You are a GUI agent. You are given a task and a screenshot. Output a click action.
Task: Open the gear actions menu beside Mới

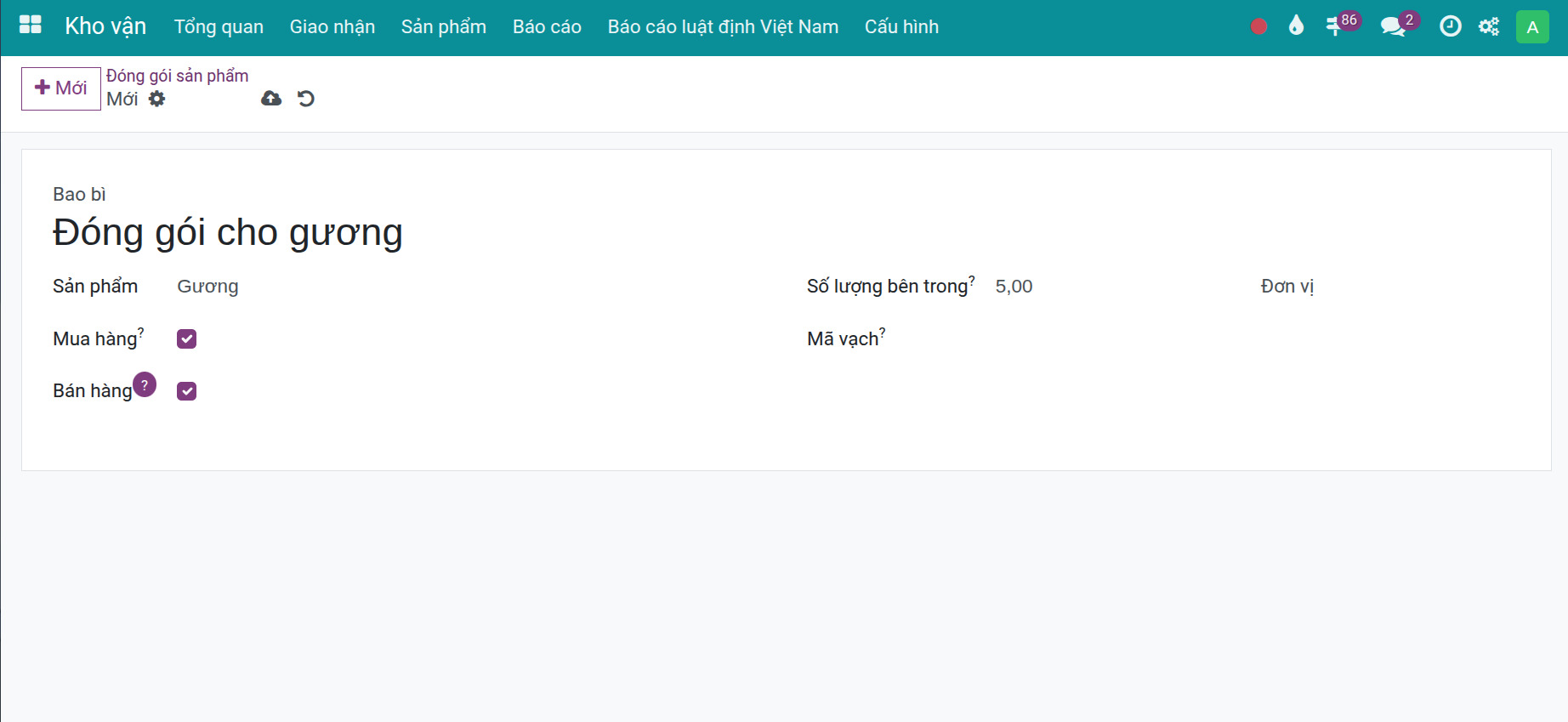pyautogui.click(x=157, y=99)
